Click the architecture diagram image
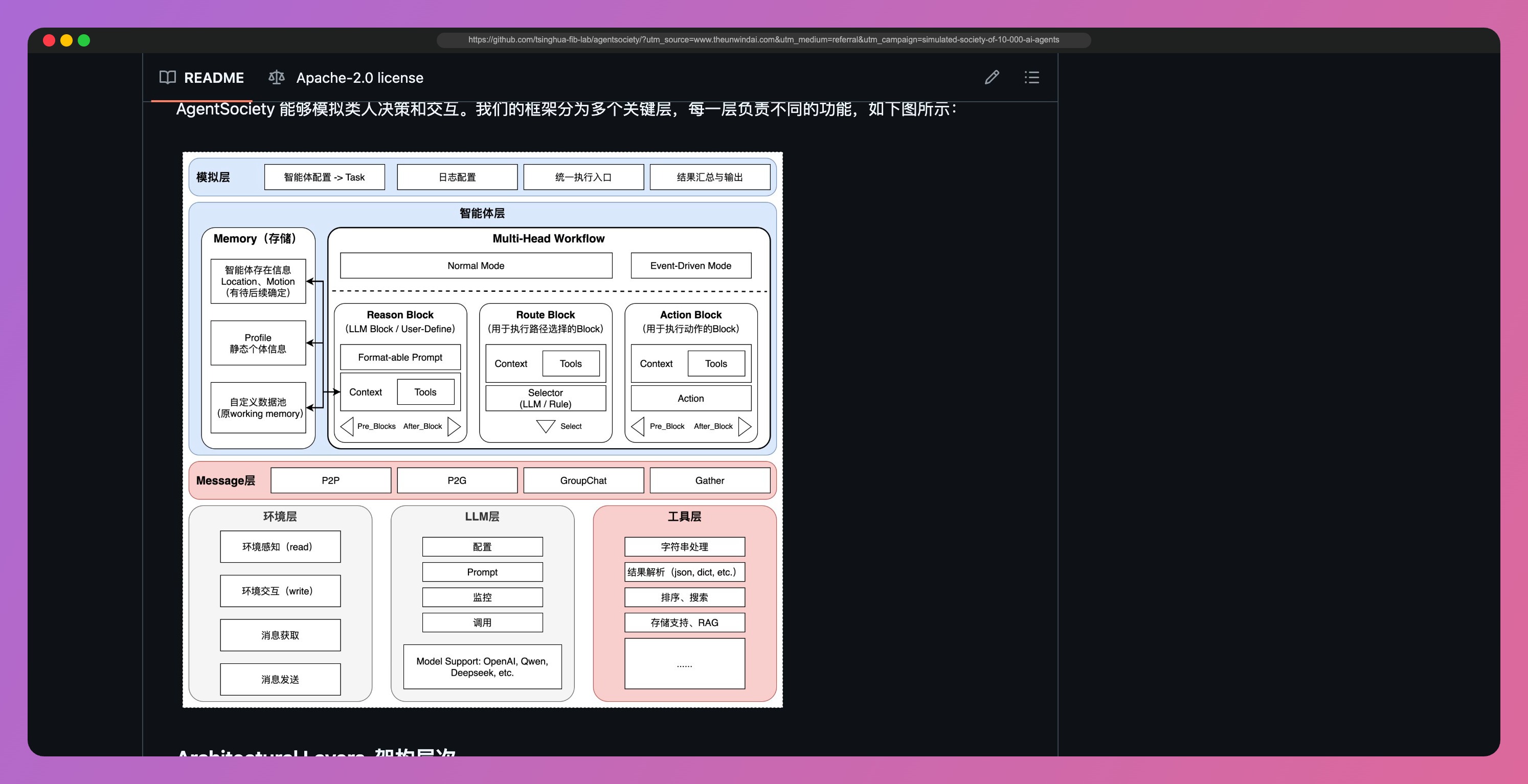This screenshot has height=784, width=1528. [482, 429]
